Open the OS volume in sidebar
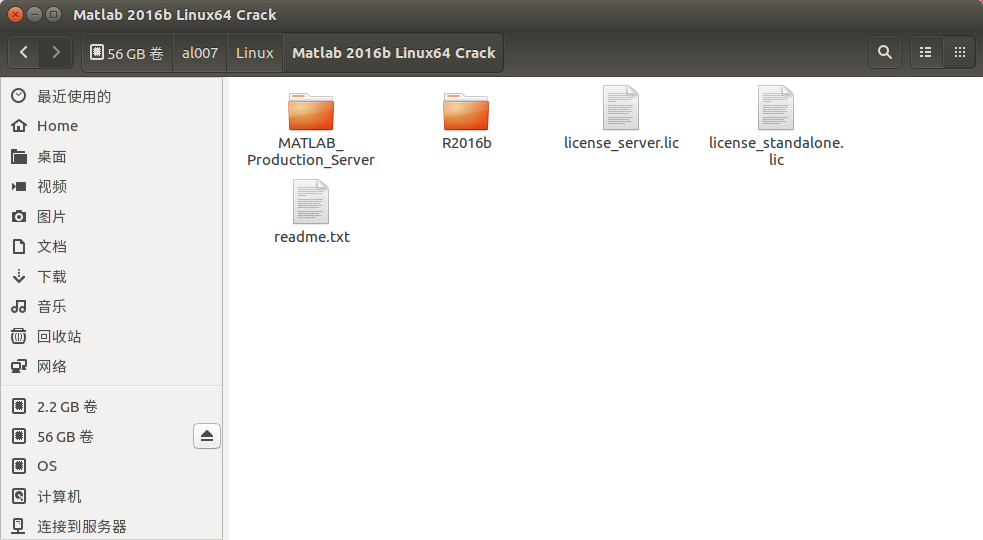The width and height of the screenshot is (983, 540). point(112,466)
